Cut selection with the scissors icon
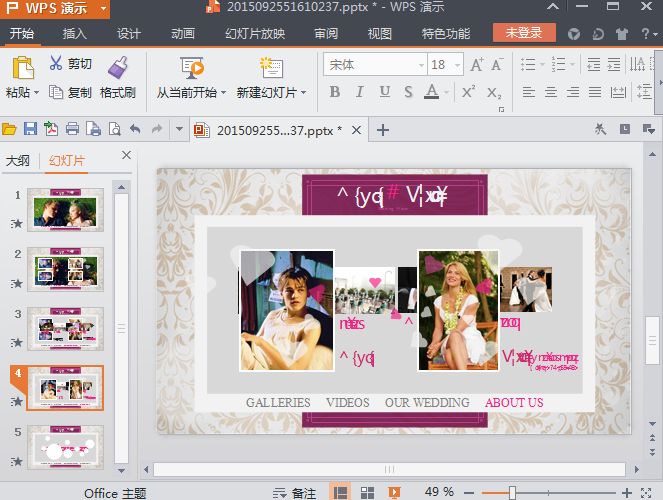 [x=55, y=63]
